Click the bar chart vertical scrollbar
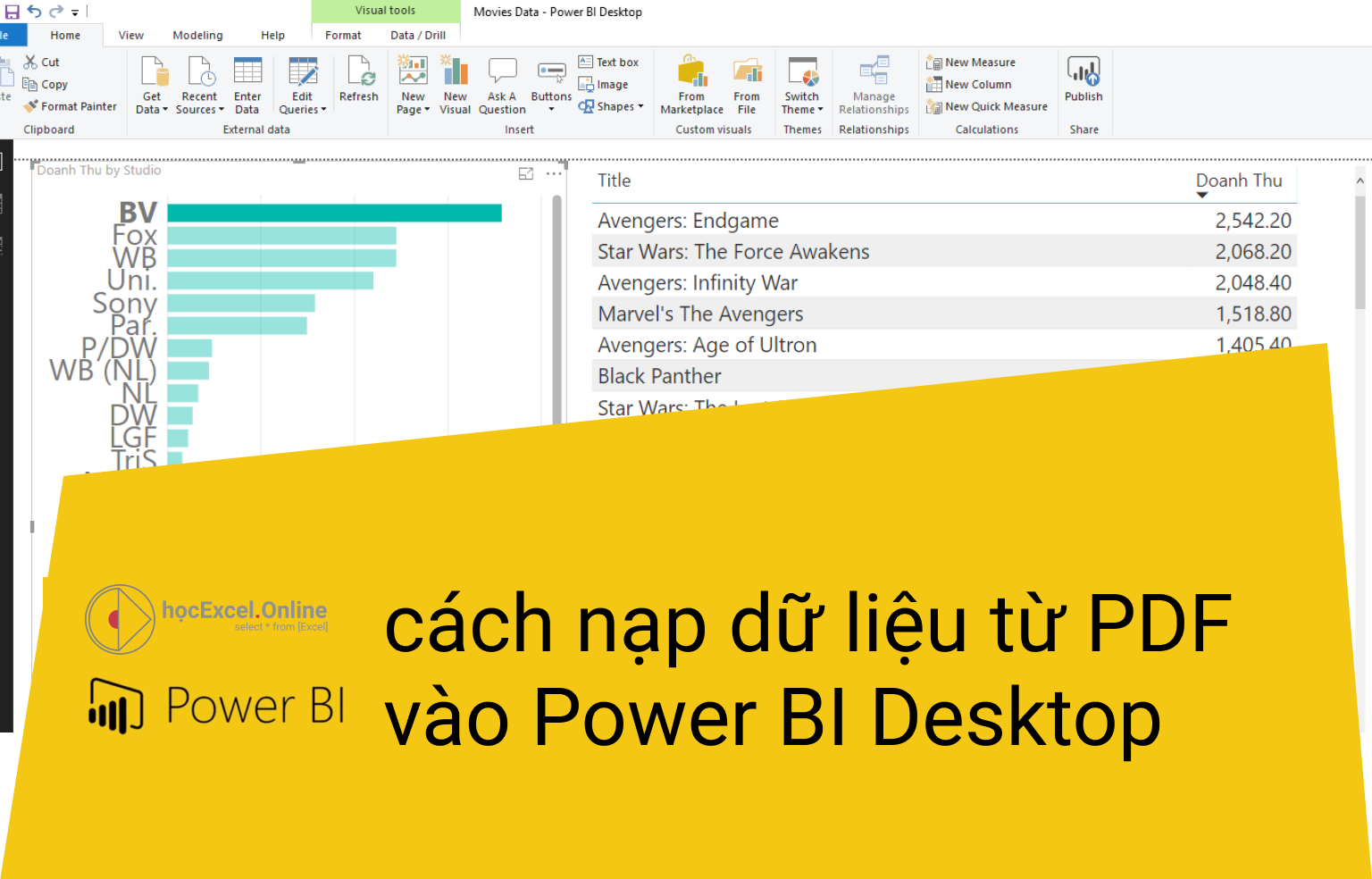The width and height of the screenshot is (1372, 879). pyautogui.click(x=557, y=308)
